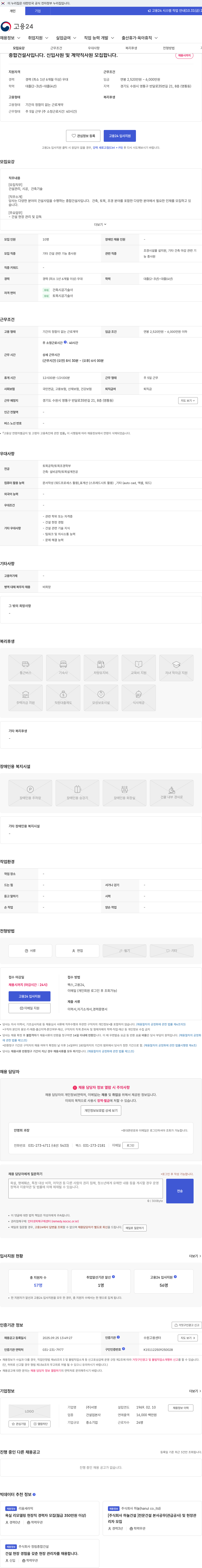The width and height of the screenshot is (202, 1568).
Task: Click the lower 고용24 입사지원 button
Action: [x=29, y=997]
